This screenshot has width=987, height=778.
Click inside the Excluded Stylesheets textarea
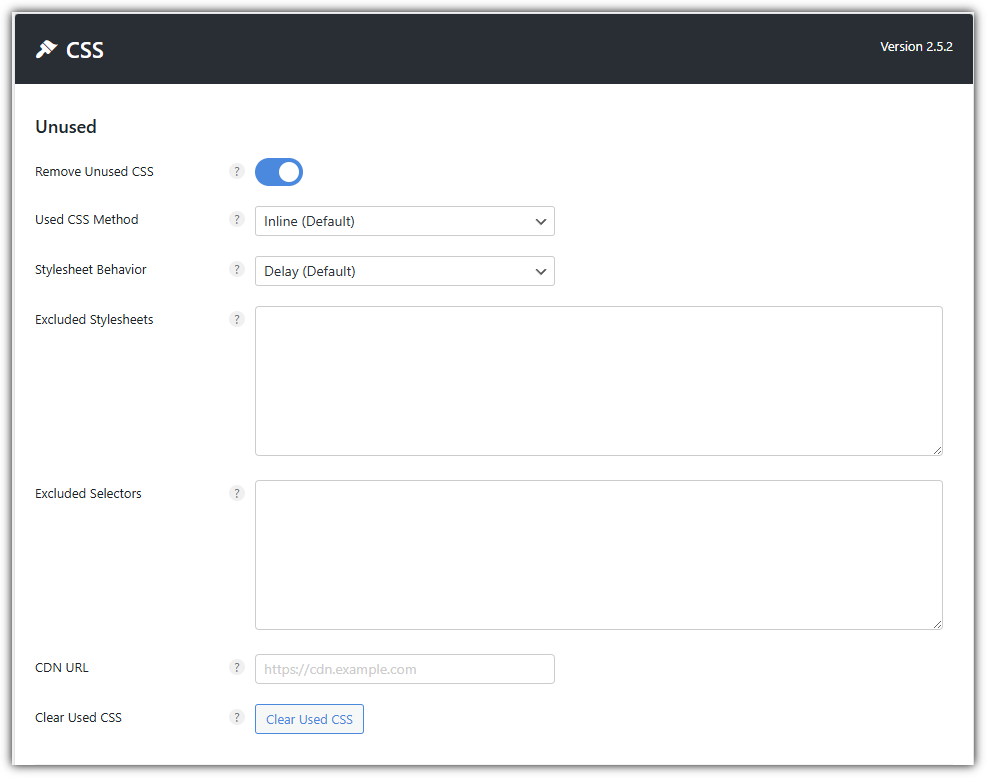(598, 380)
